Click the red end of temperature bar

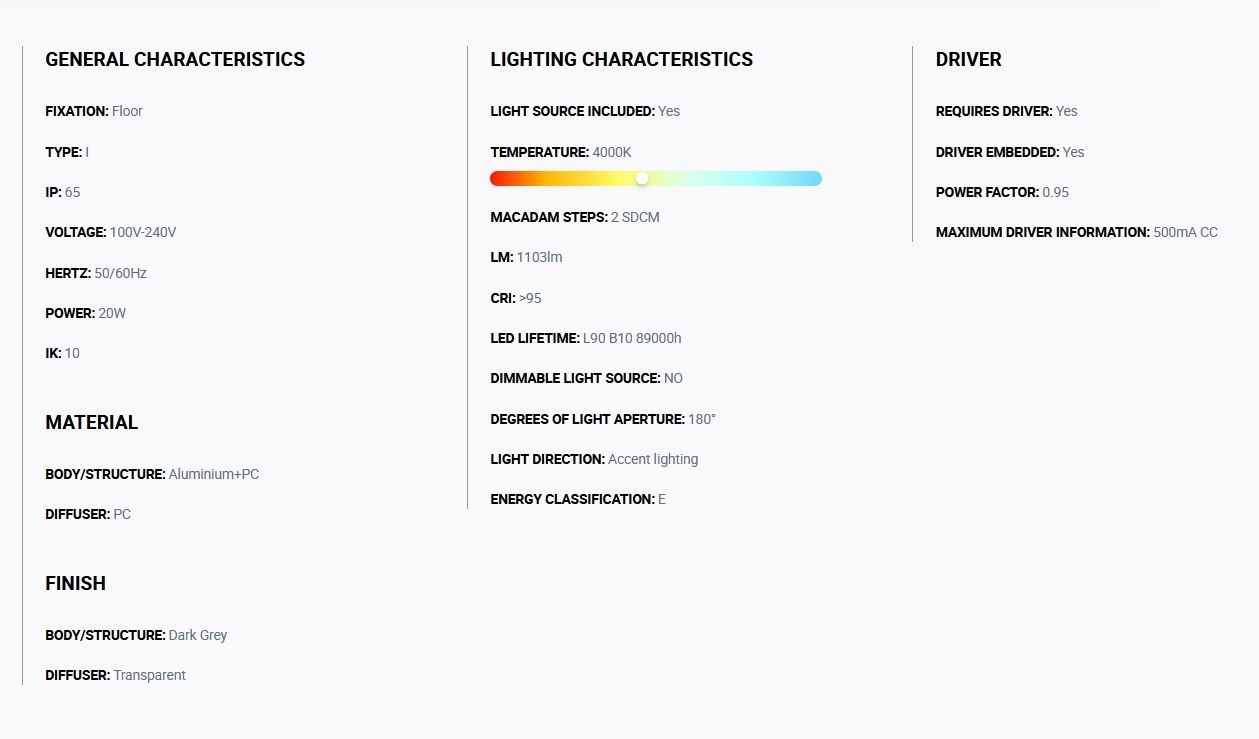tap(497, 178)
